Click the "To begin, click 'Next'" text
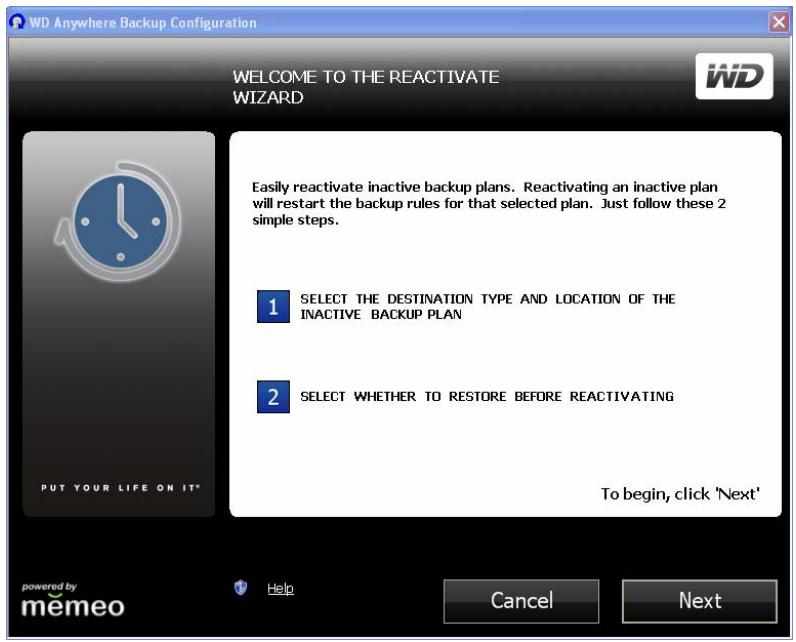Image resolution: width=796 pixels, height=642 pixels. (680, 494)
